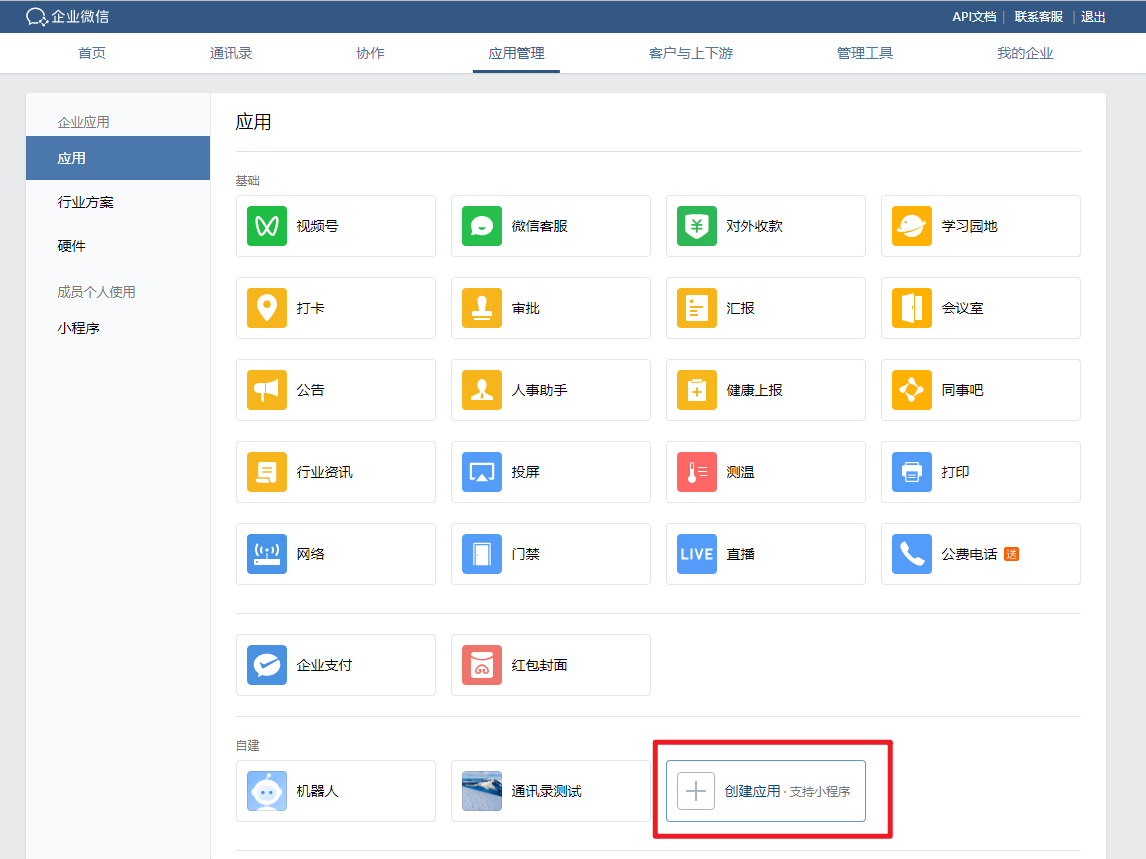Open the 打卡 location pin icon

(x=267, y=308)
